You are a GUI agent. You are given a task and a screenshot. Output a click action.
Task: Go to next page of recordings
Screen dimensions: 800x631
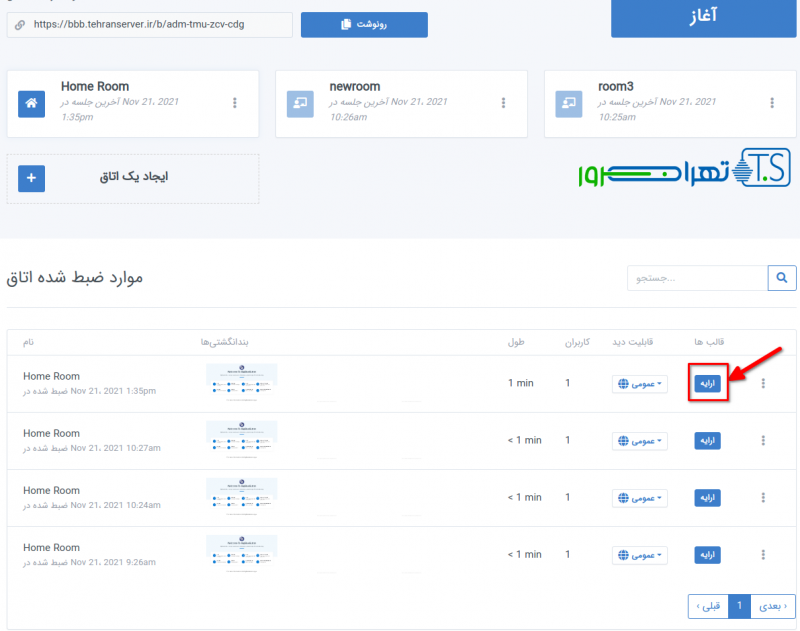click(773, 606)
